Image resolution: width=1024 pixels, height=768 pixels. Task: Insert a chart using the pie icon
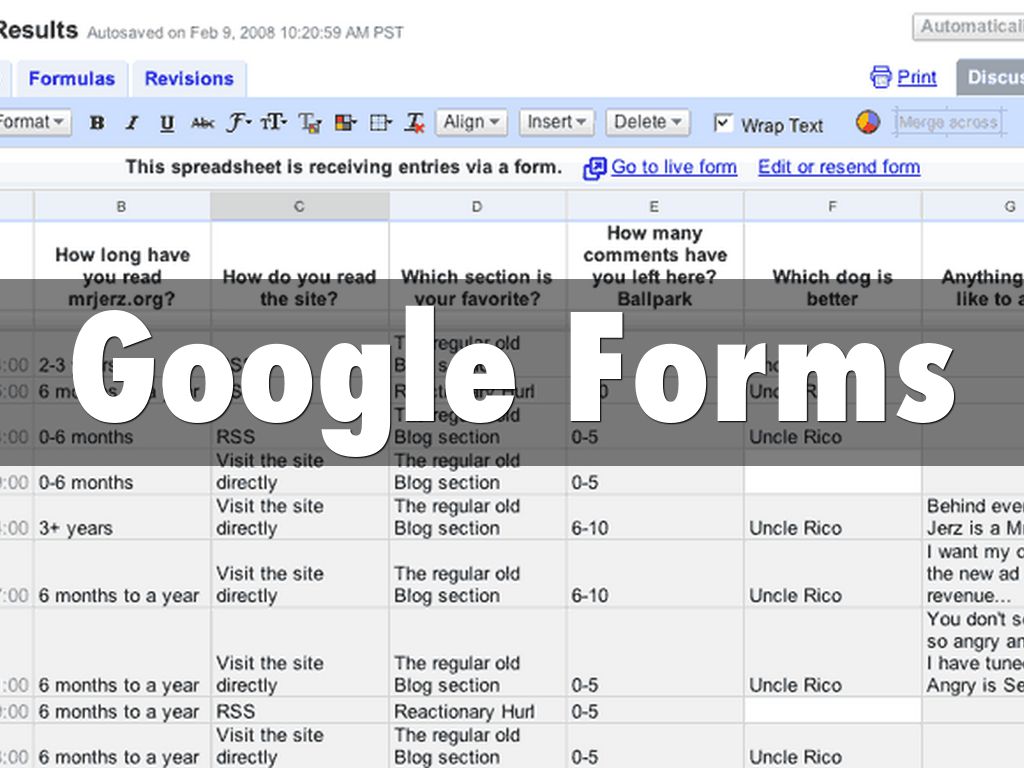pos(868,122)
